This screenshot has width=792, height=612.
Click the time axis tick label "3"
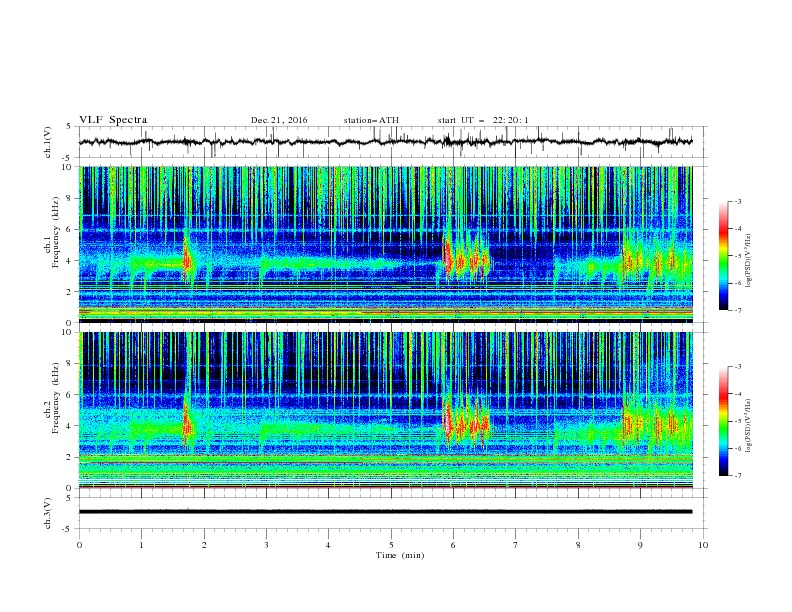pos(266,545)
